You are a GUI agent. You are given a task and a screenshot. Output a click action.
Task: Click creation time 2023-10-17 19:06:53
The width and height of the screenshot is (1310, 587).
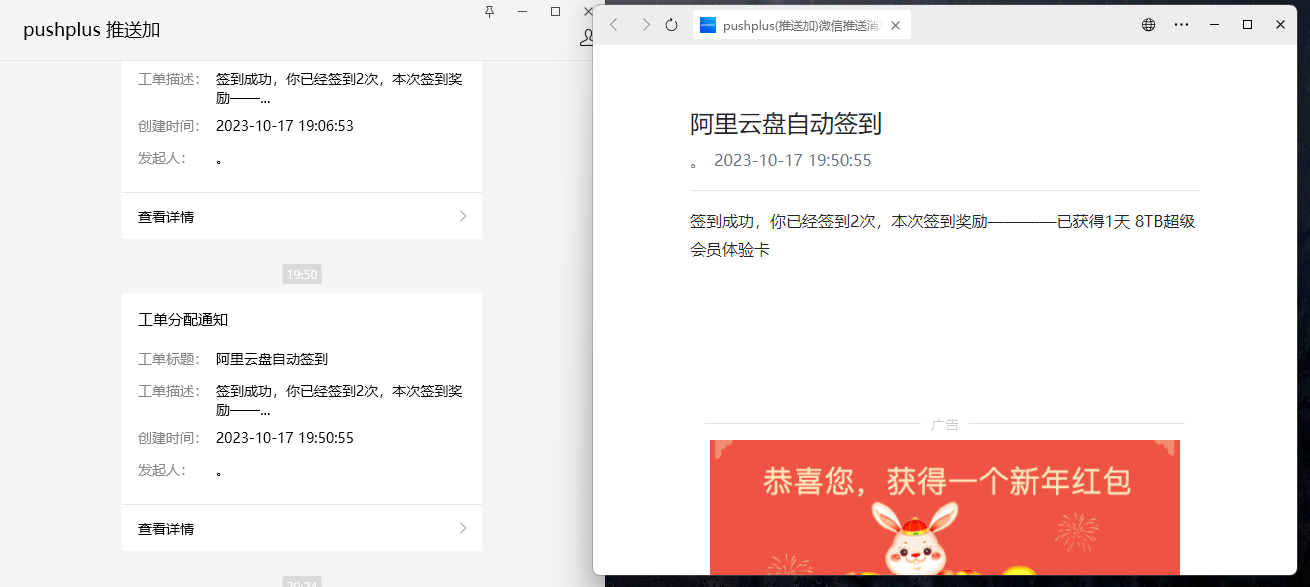pos(285,126)
